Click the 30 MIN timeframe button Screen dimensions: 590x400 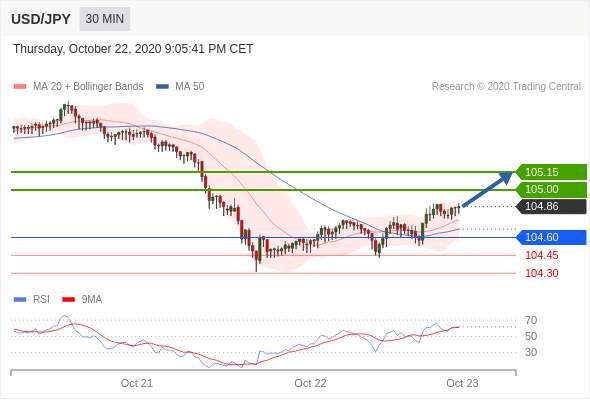(x=105, y=19)
